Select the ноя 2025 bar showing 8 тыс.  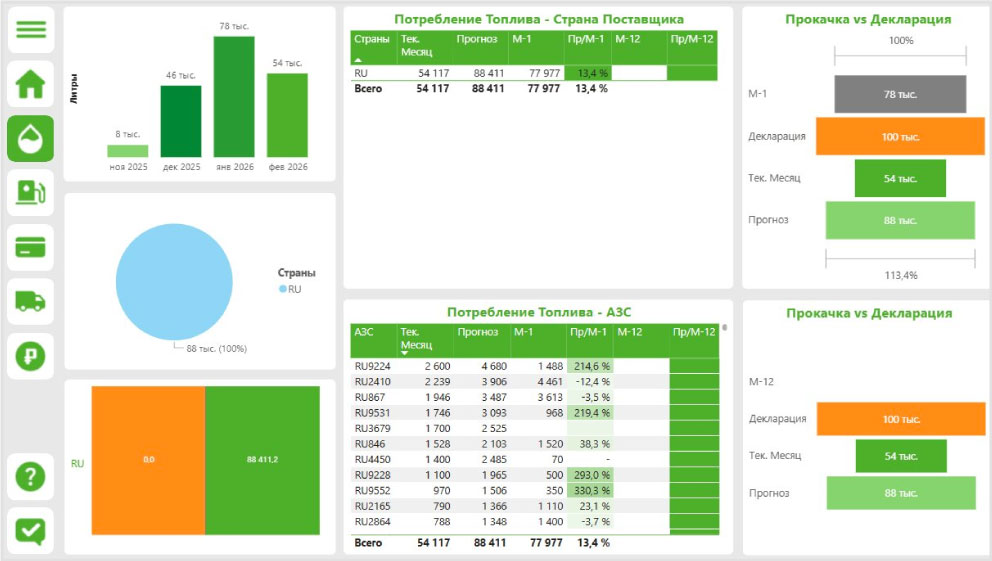click(127, 151)
